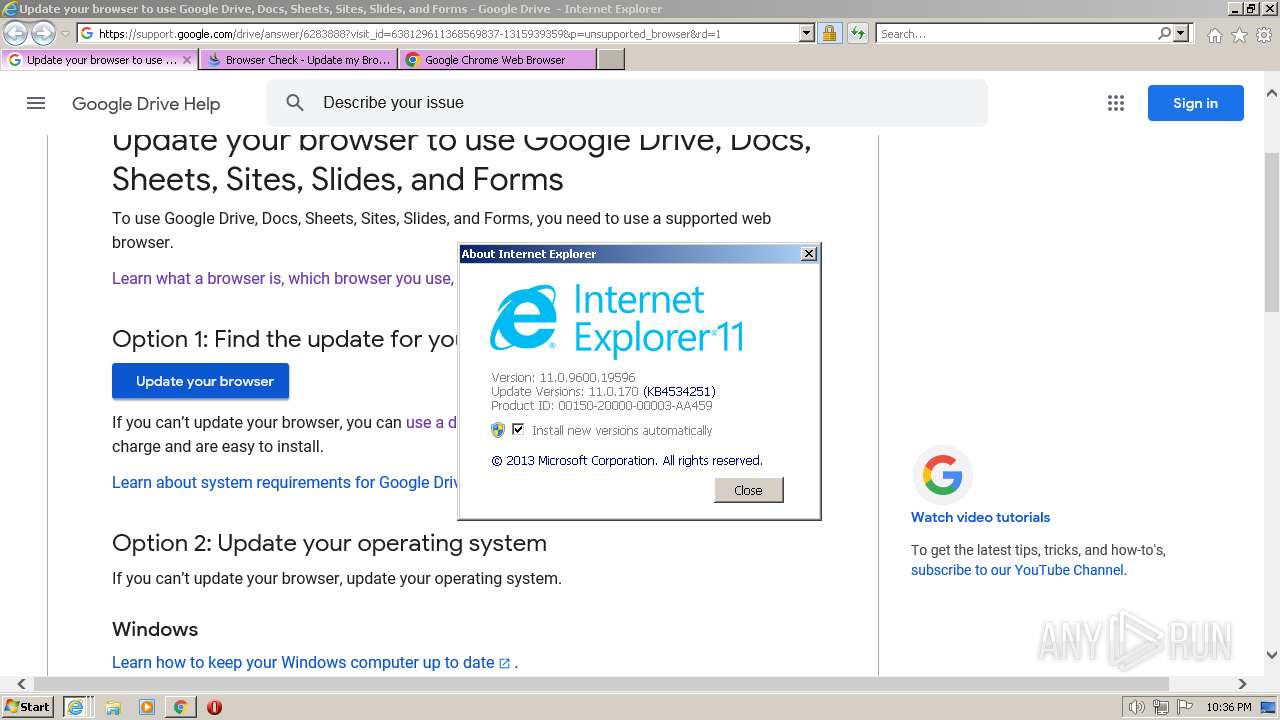
Task: Click the browser Back arrow button
Action: point(15,34)
